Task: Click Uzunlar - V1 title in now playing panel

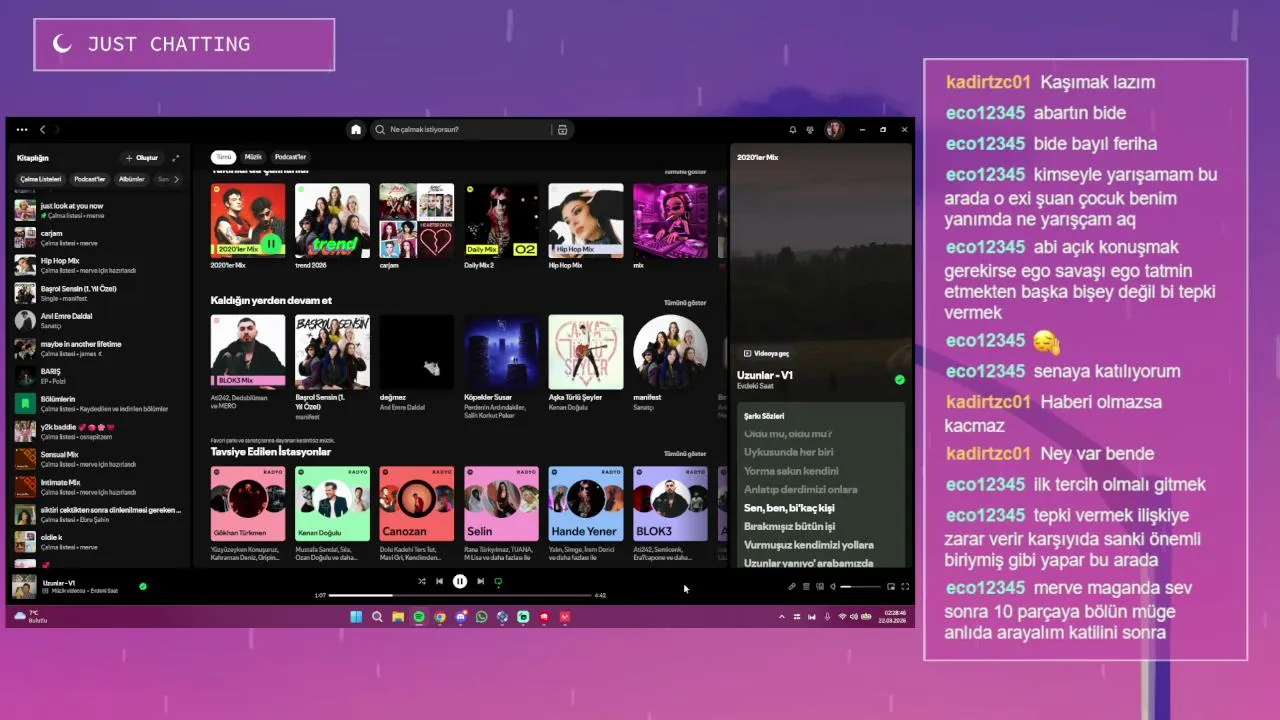Action: point(765,375)
